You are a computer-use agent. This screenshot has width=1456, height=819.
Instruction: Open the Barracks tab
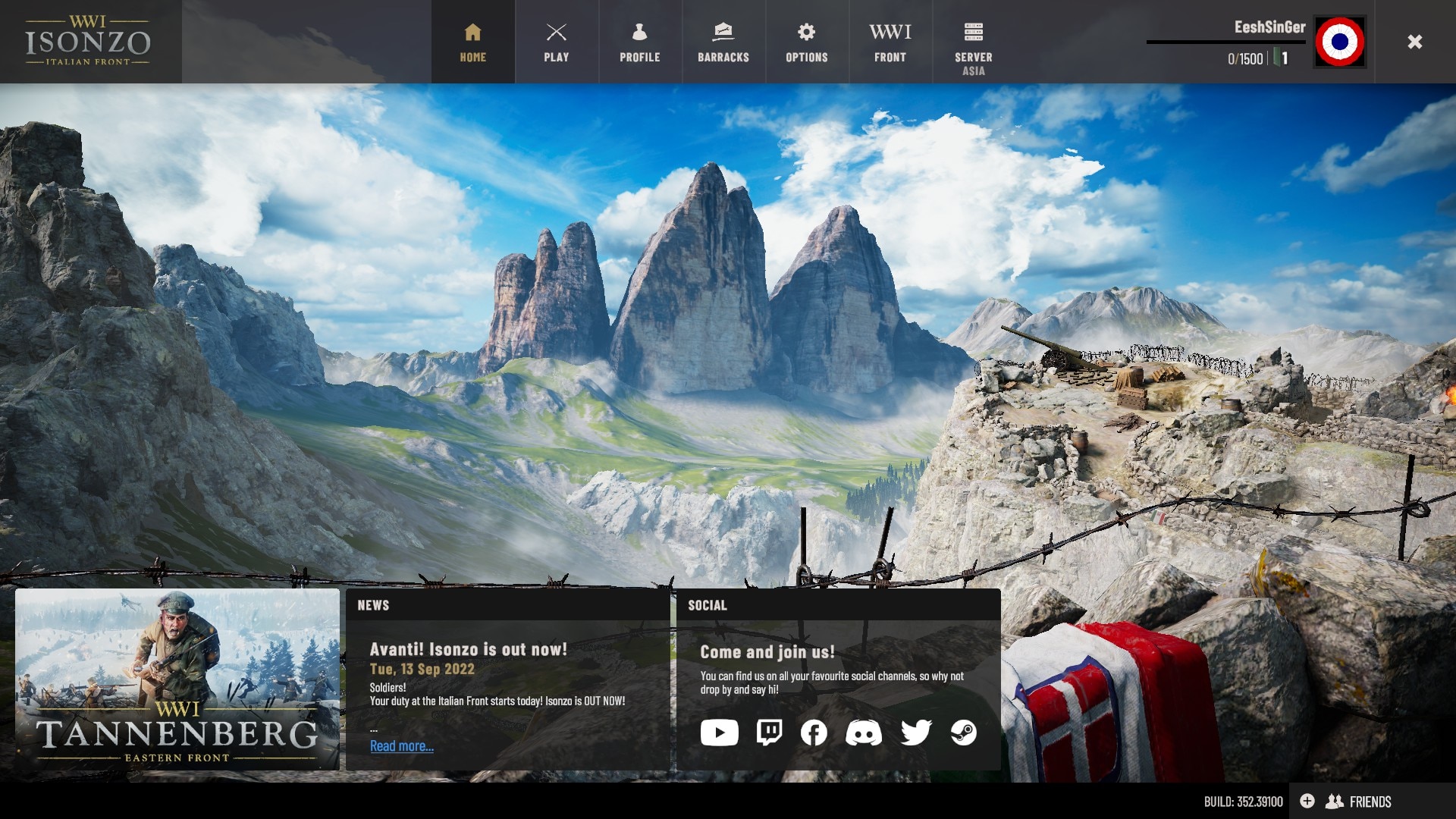[723, 42]
